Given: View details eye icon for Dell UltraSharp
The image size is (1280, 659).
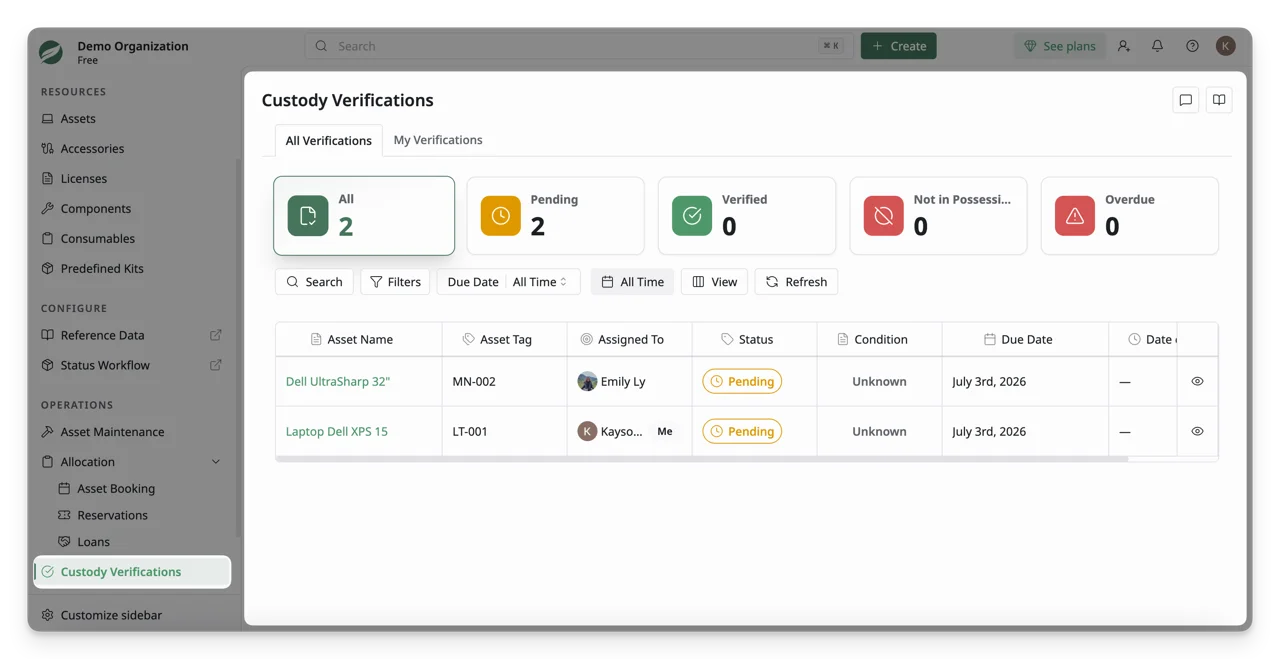Looking at the screenshot, I should (x=1197, y=381).
